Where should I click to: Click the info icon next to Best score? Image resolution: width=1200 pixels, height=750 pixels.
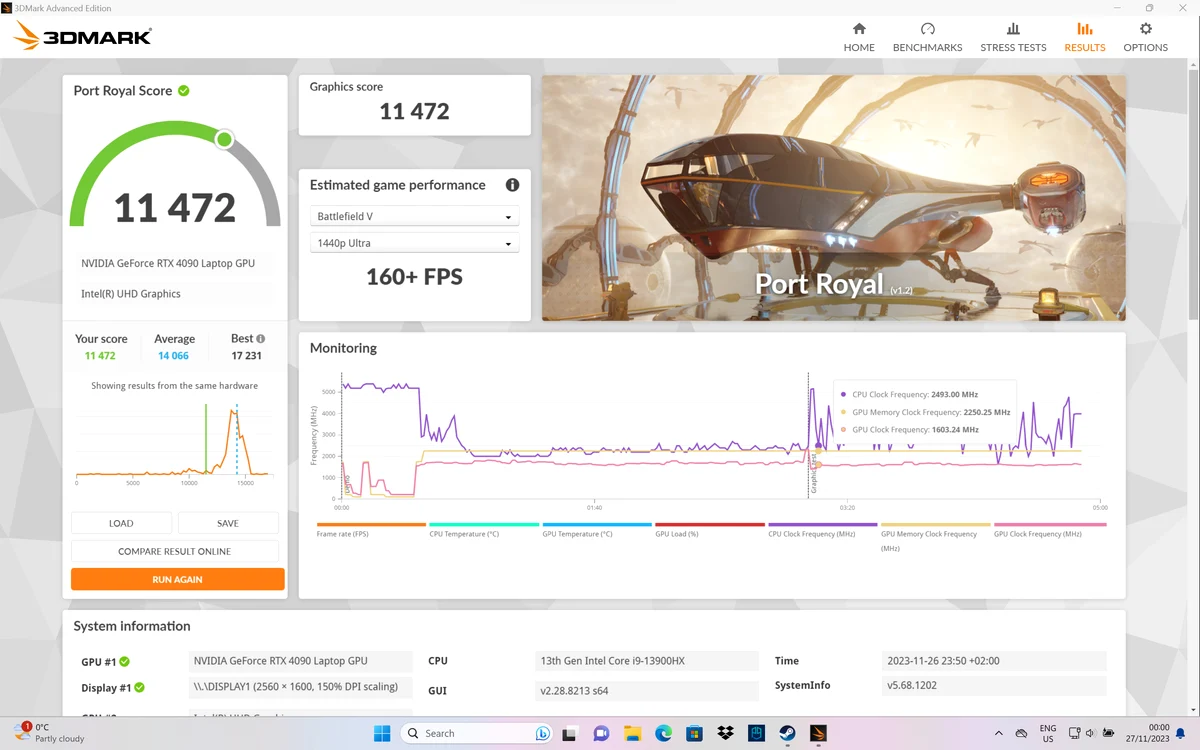(261, 339)
